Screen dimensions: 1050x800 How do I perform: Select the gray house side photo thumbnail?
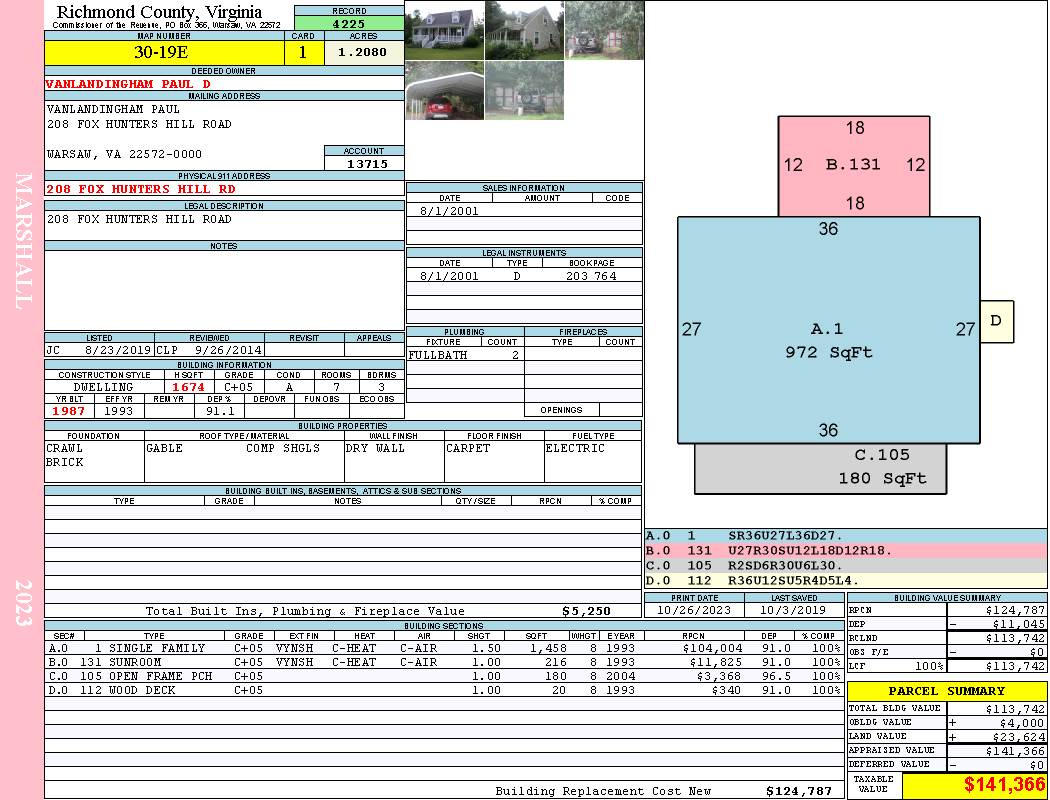click(524, 30)
